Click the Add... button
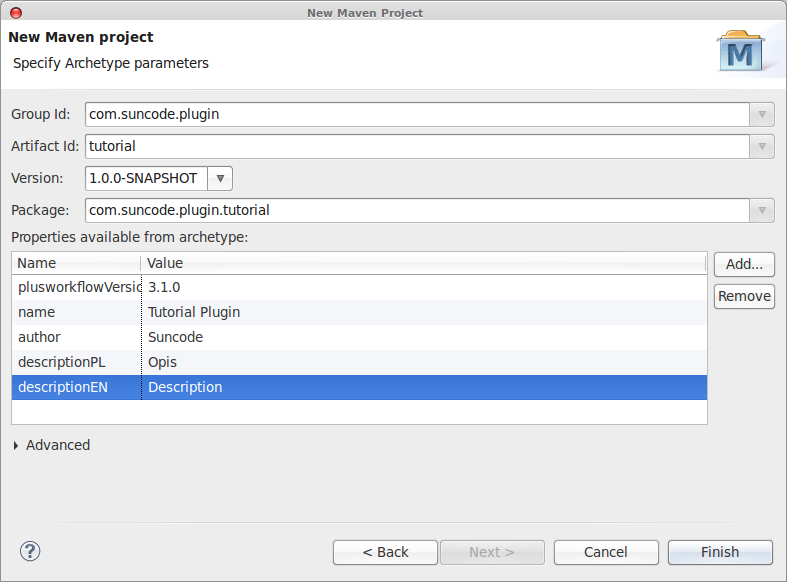The image size is (787, 582). point(744,264)
